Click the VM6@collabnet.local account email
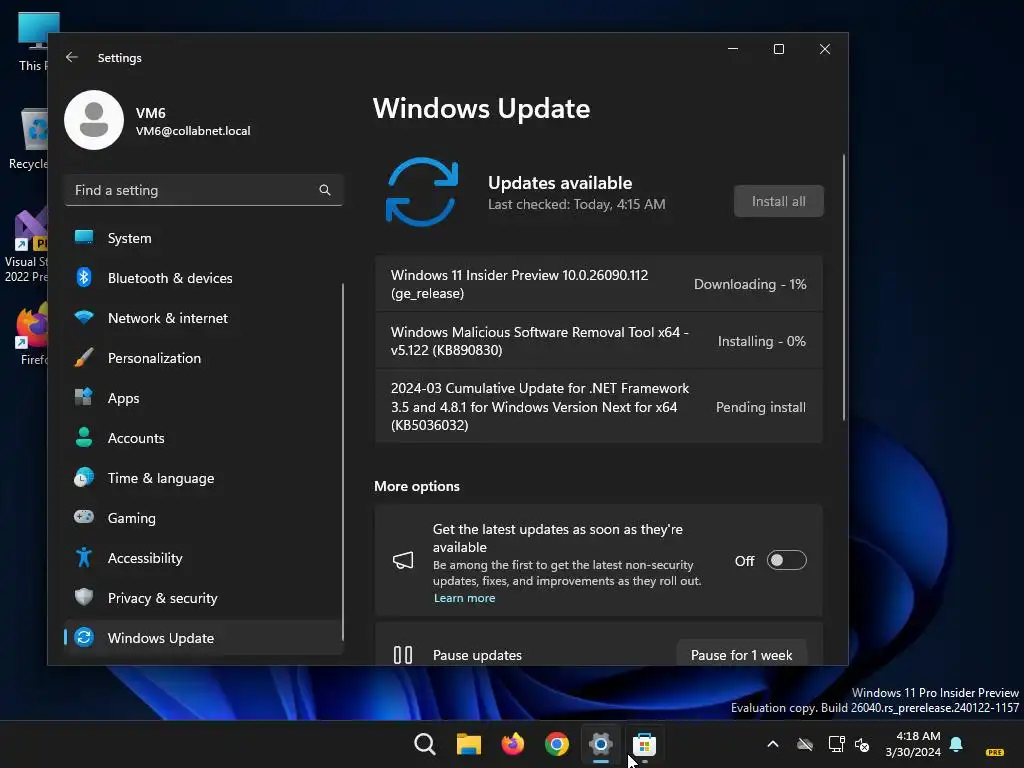Viewport: 1024px width, 768px height. click(x=193, y=131)
